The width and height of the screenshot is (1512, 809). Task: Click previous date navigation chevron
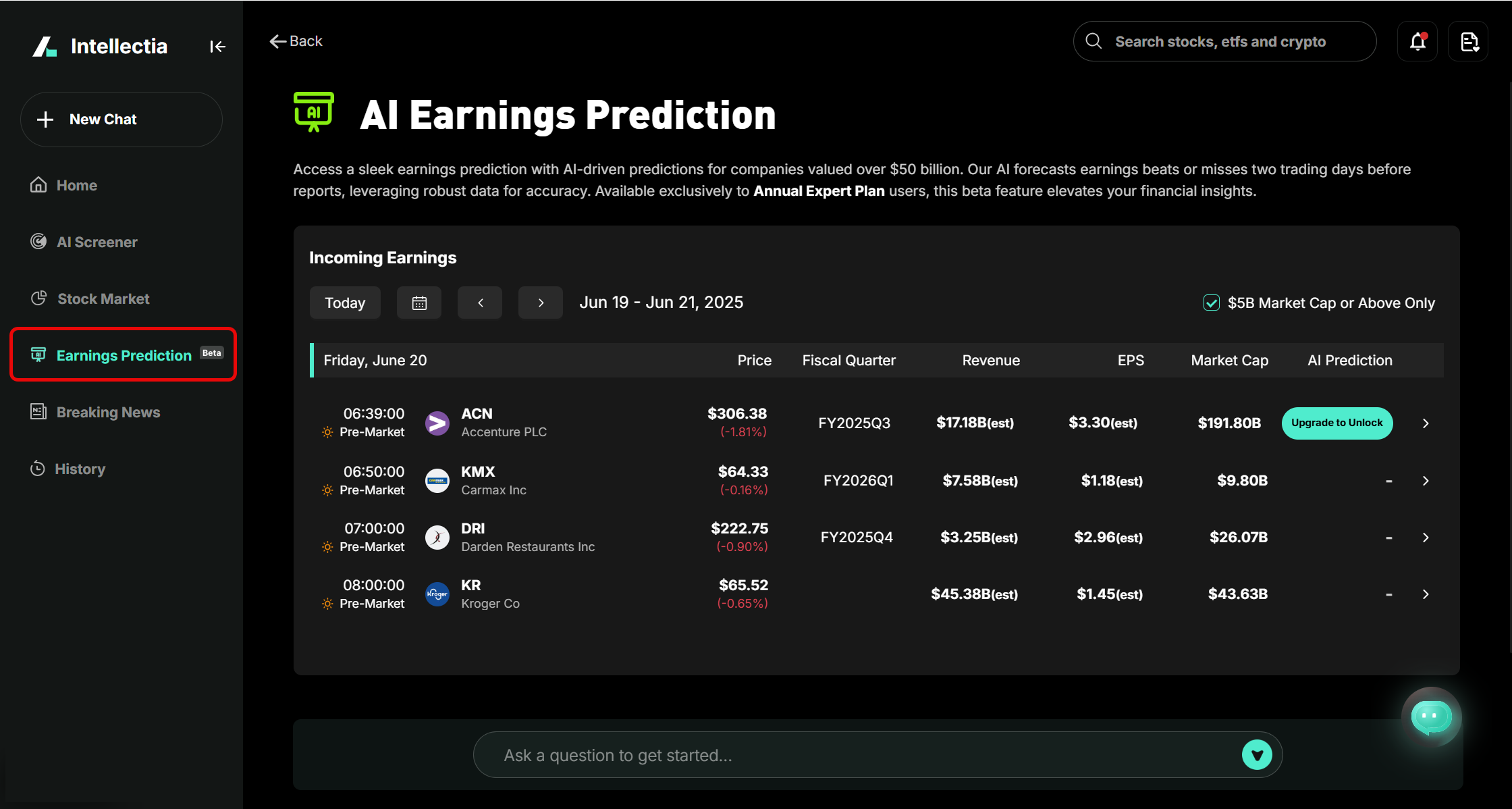(479, 303)
